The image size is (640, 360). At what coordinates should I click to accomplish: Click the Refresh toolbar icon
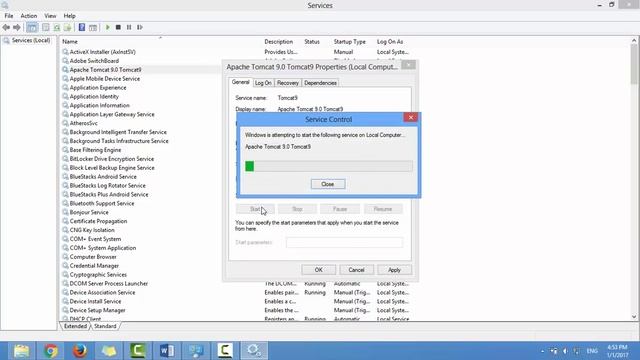click(57, 27)
